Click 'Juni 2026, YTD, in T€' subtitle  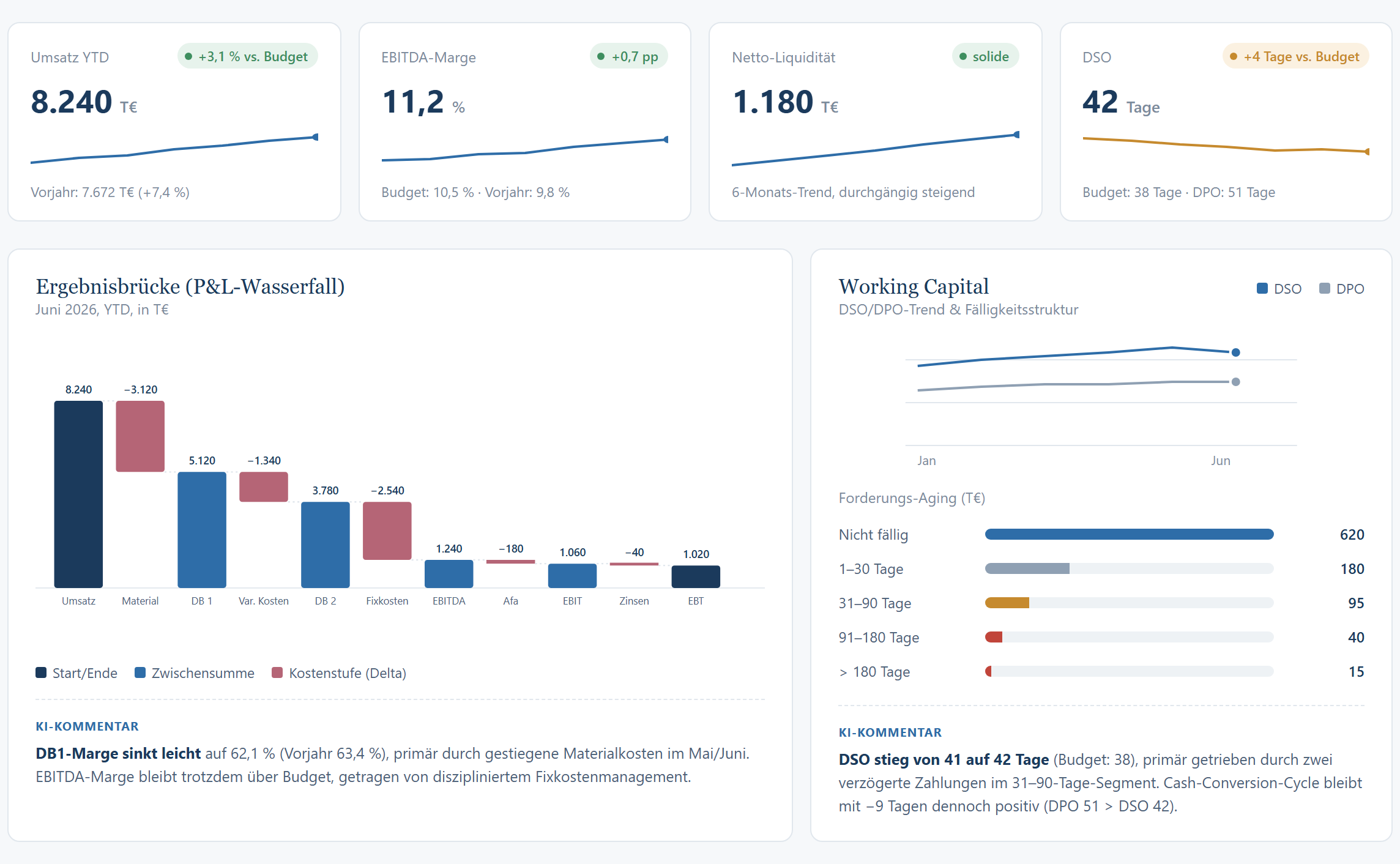[102, 310]
